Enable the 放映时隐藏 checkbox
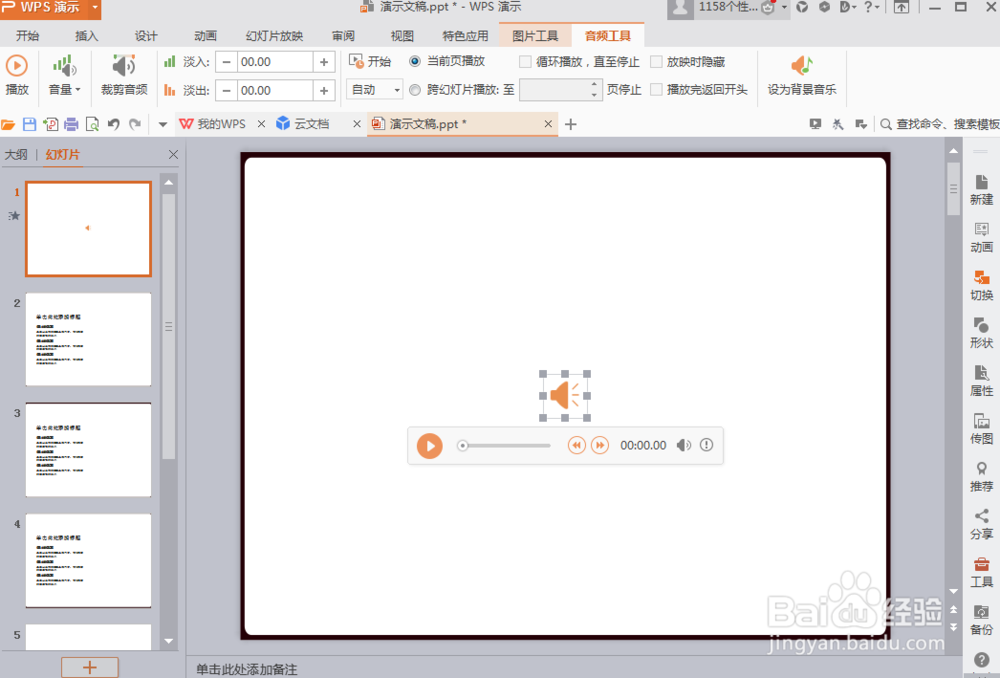The width and height of the screenshot is (1000, 678). pos(656,61)
